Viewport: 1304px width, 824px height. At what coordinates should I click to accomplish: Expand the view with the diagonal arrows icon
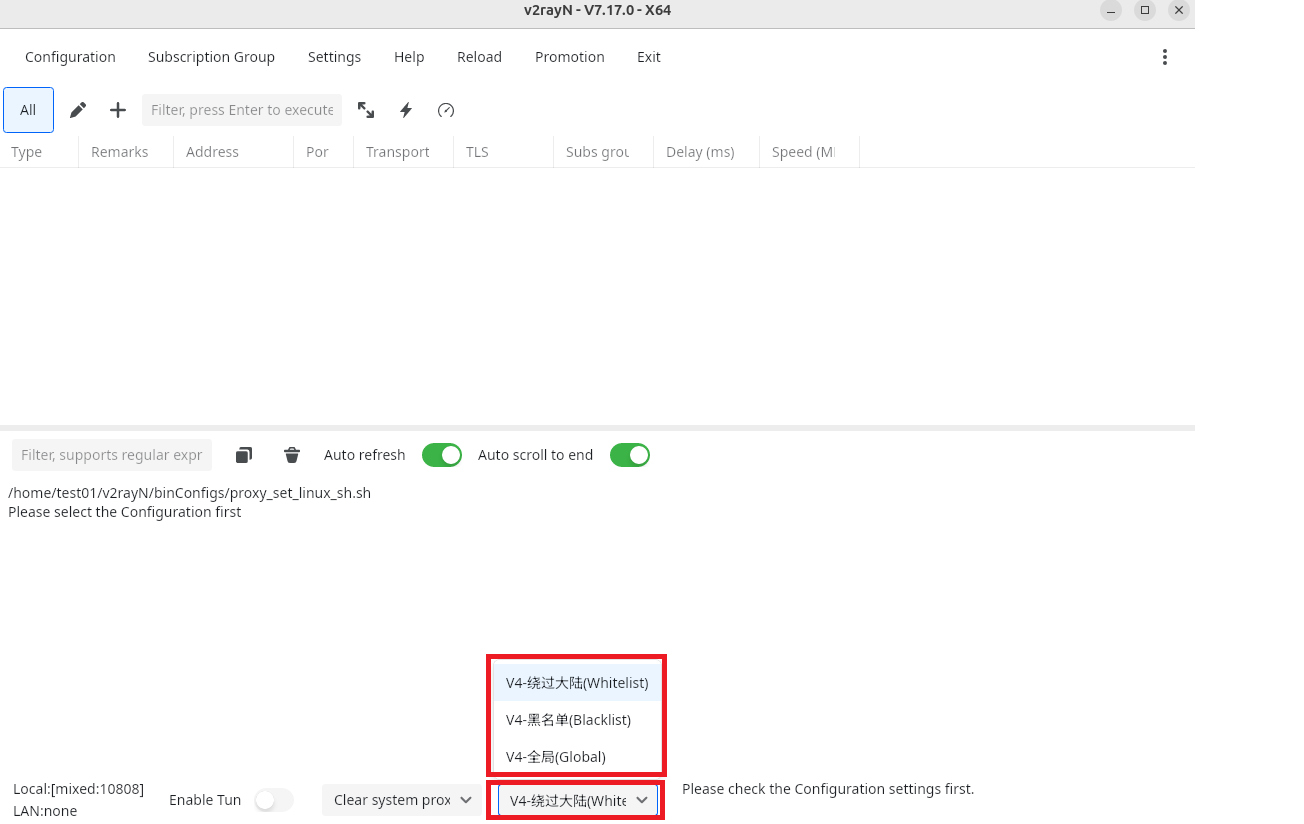pos(366,110)
